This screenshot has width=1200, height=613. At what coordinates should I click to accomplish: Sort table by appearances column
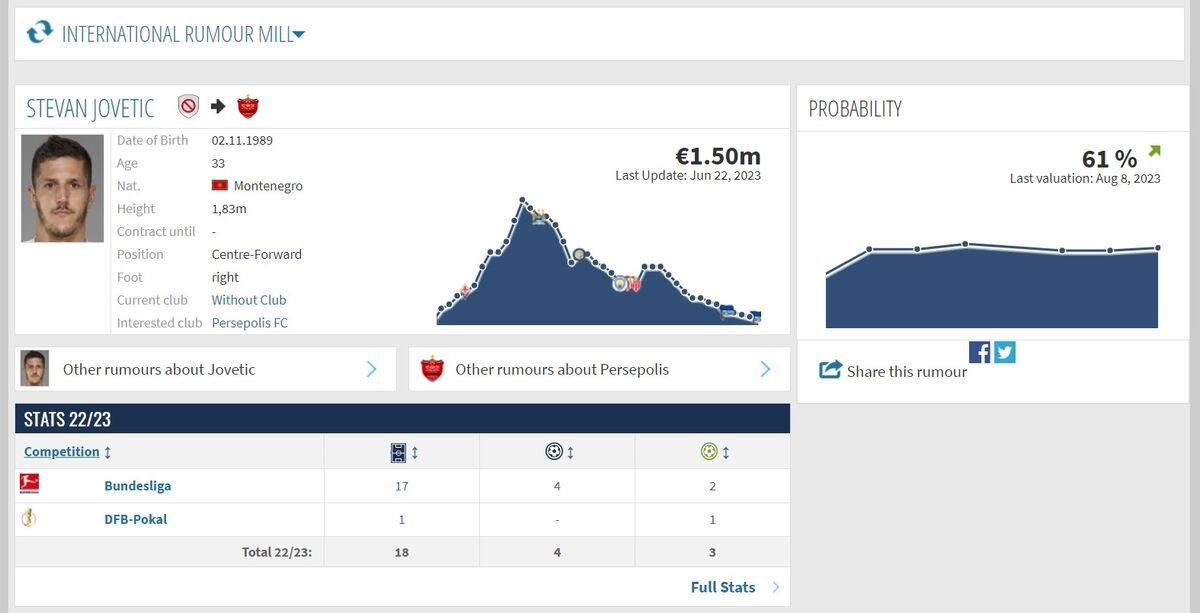coord(402,452)
